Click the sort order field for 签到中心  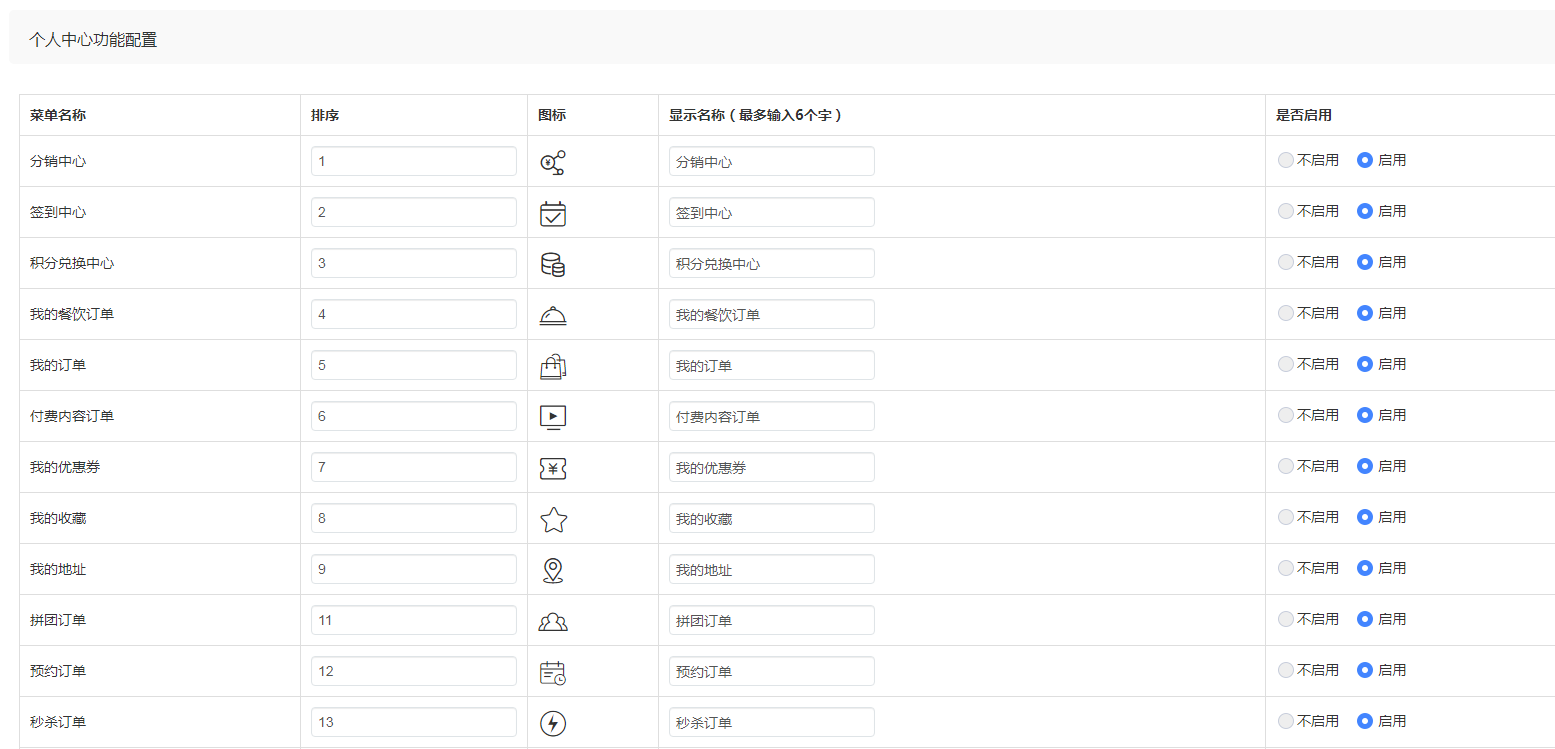414,212
